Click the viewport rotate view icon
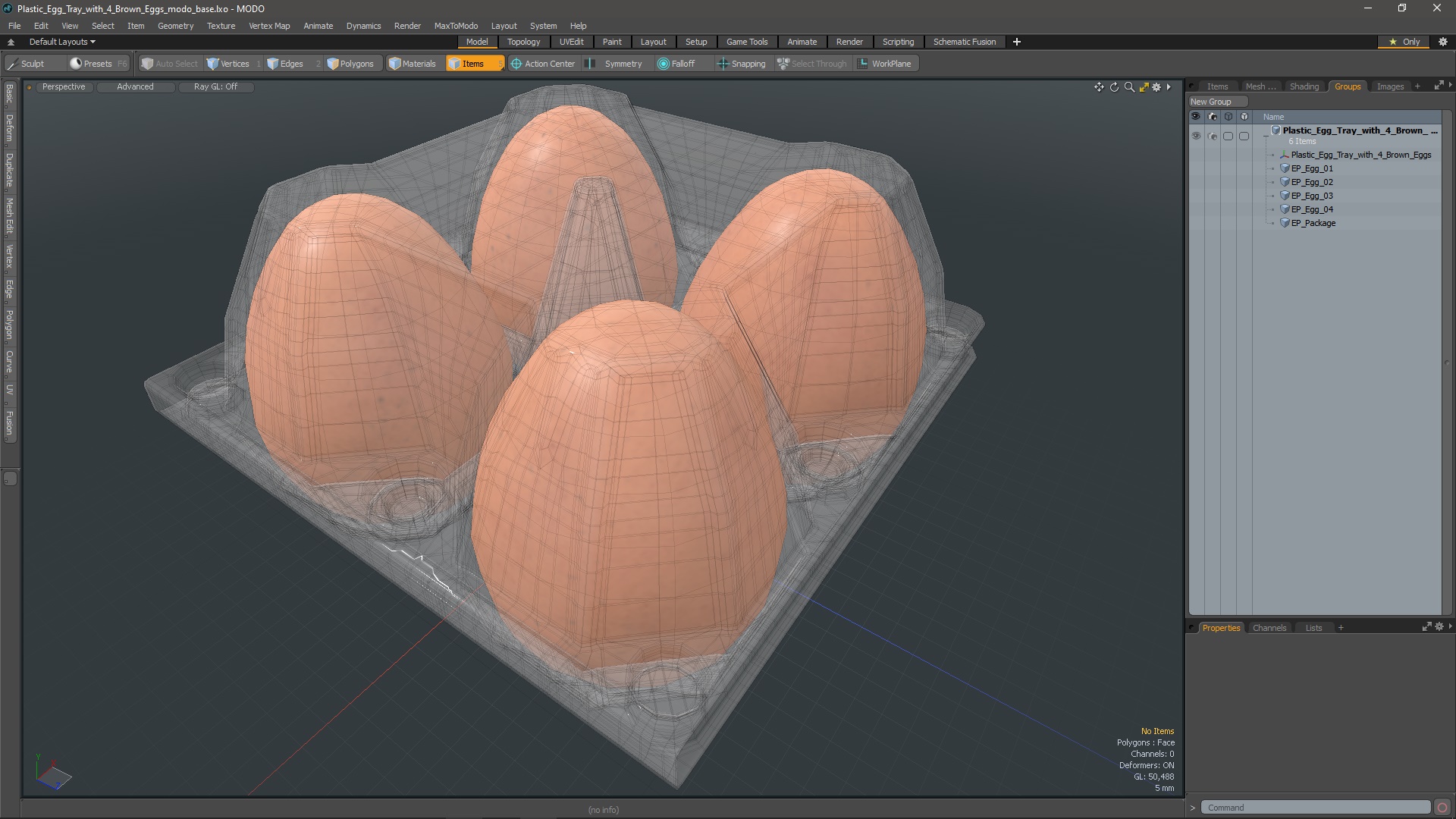1456x819 pixels. 1114,87
